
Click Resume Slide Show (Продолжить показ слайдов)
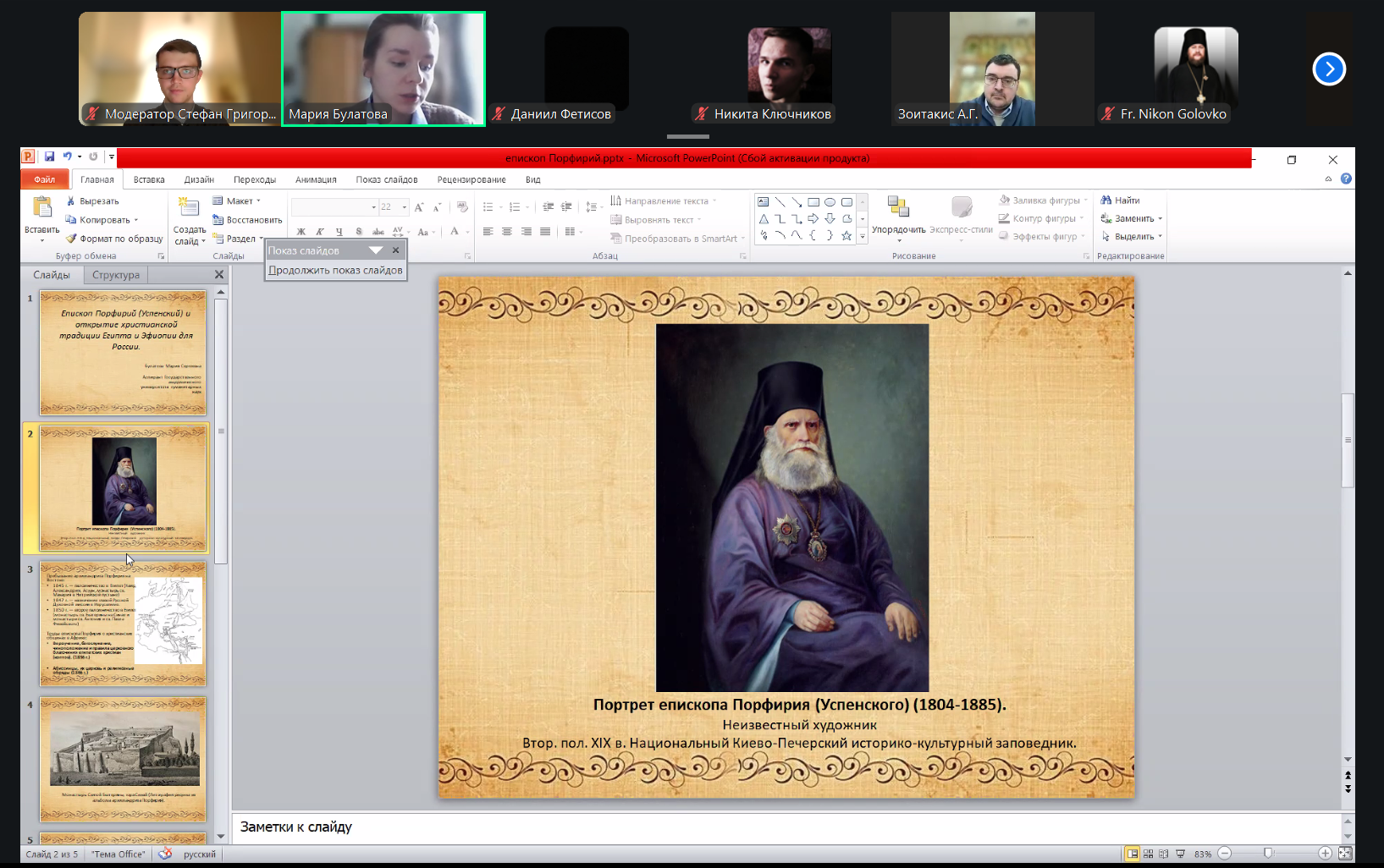click(335, 271)
